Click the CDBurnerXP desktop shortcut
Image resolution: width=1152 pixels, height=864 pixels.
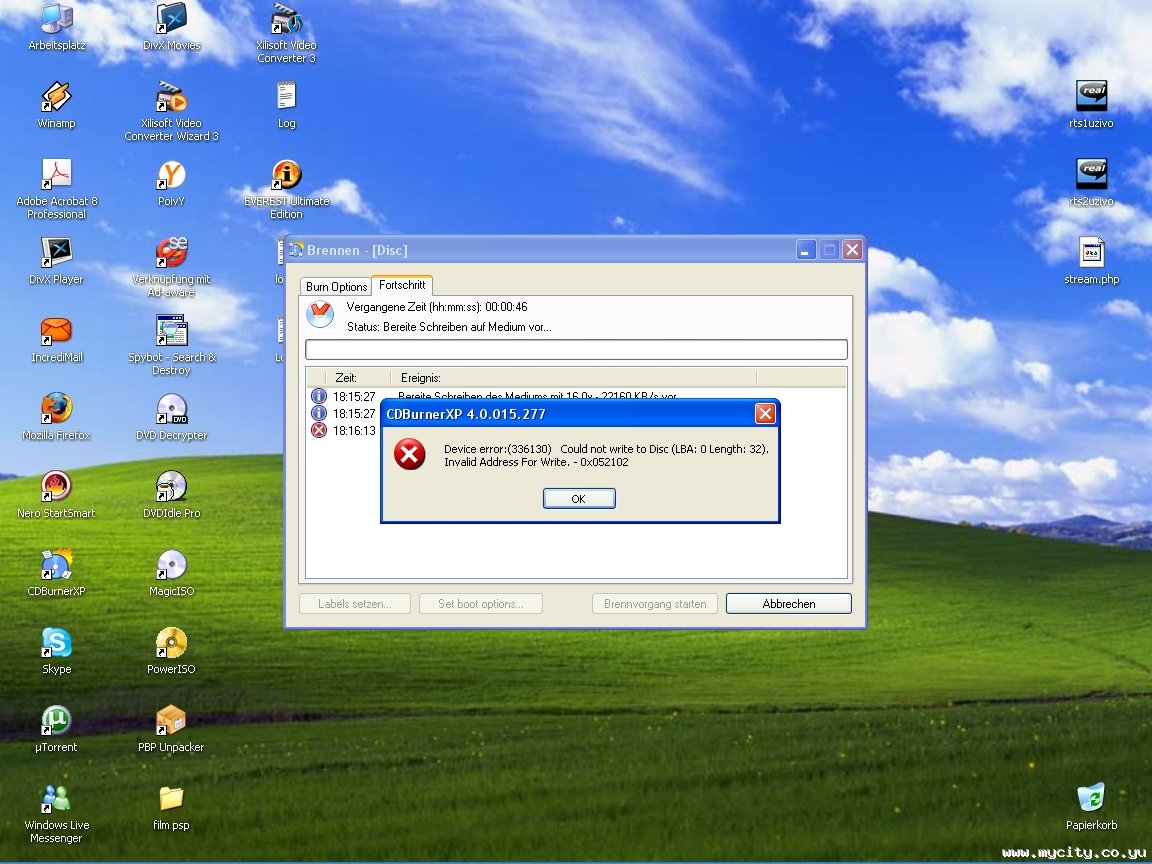coord(57,572)
